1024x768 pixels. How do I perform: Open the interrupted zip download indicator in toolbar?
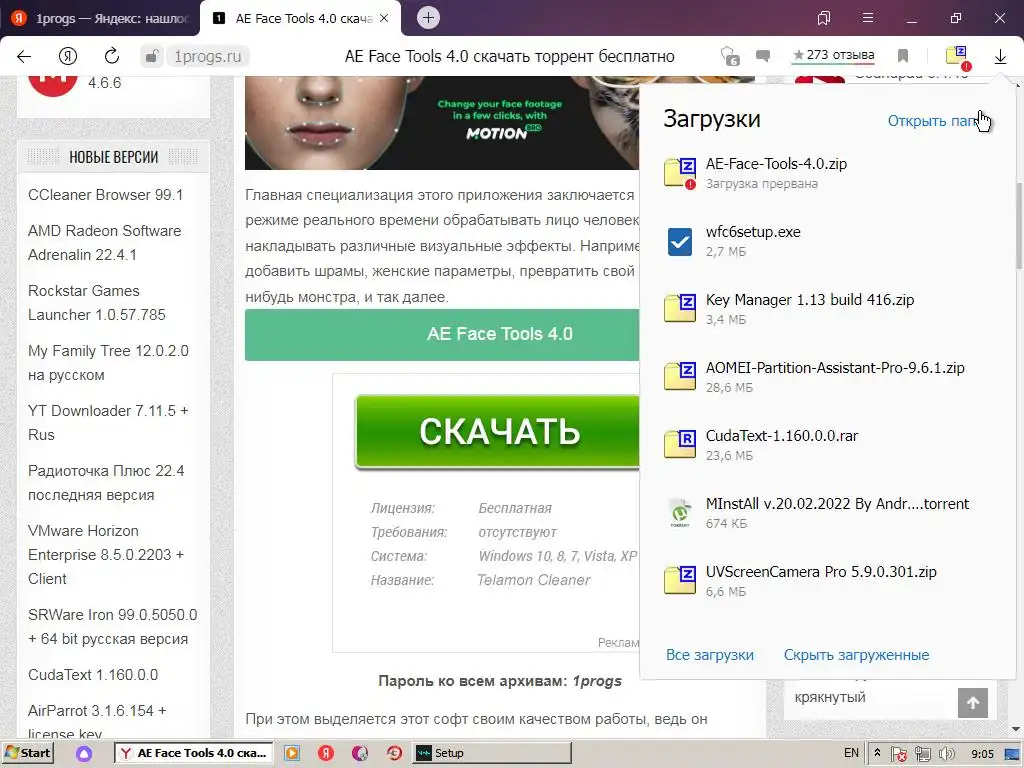957,57
